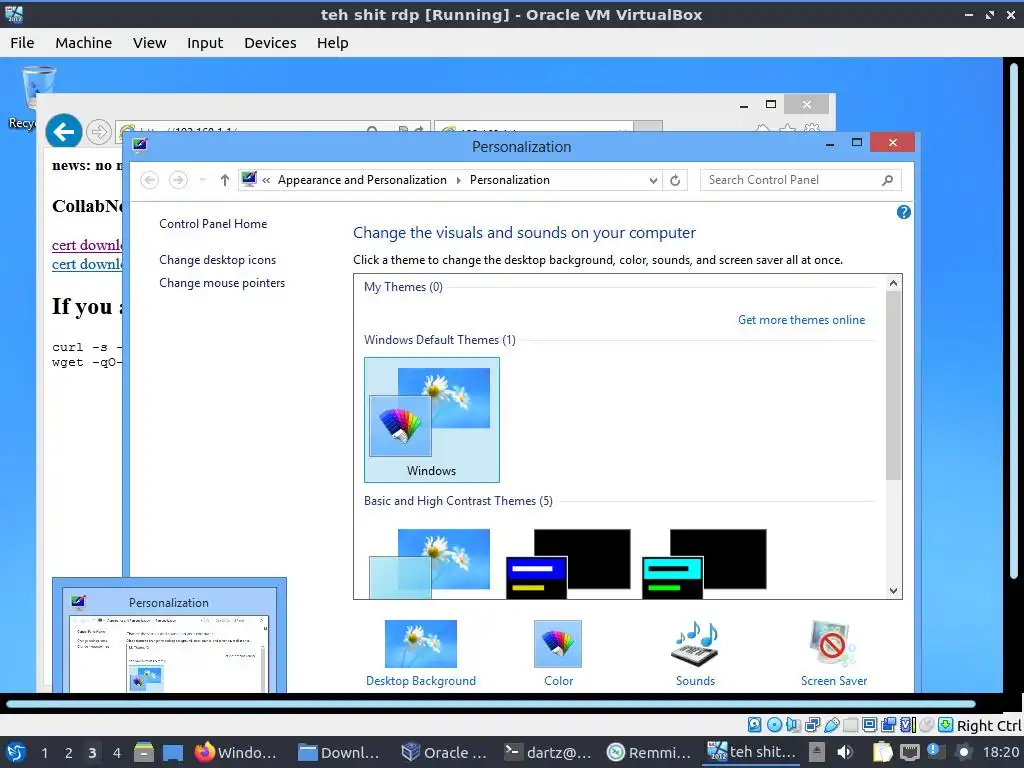Click the update notification tray icon
1024x768 pixels.
[x=936, y=752]
